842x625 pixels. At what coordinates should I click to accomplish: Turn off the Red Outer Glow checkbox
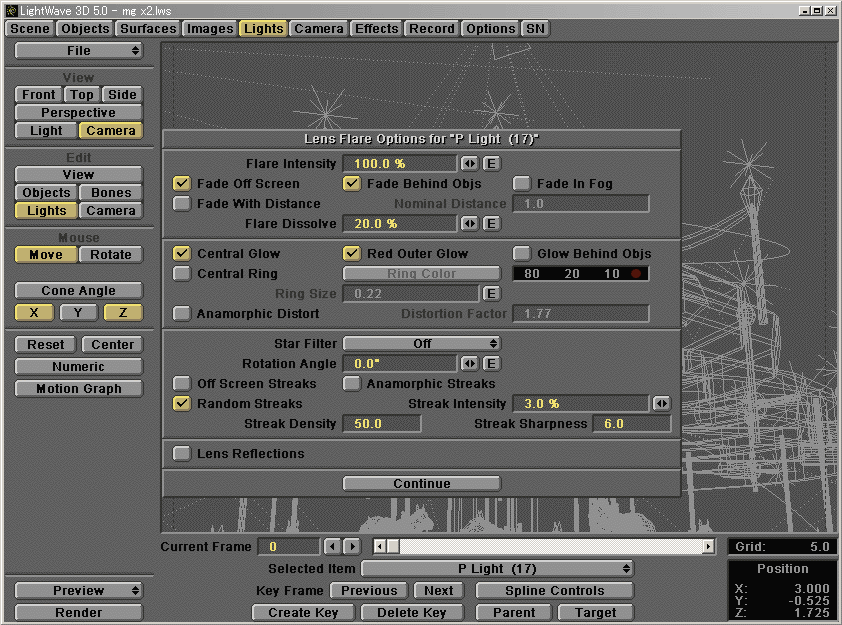point(351,254)
